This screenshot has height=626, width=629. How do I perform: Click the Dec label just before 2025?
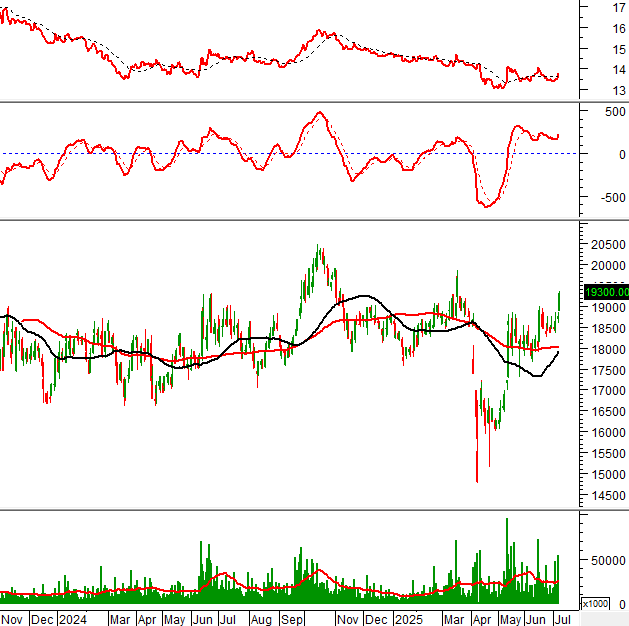[x=376, y=620]
